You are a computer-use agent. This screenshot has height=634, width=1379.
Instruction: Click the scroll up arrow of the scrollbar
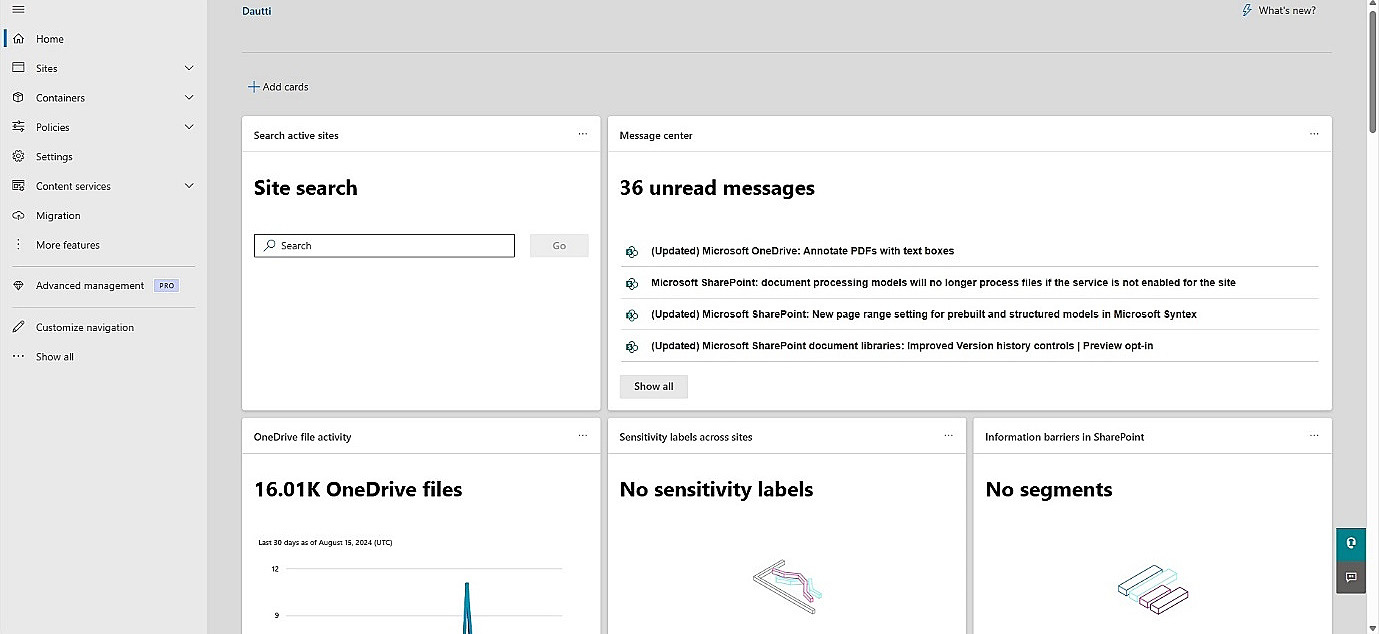pyautogui.click(x=1372, y=6)
